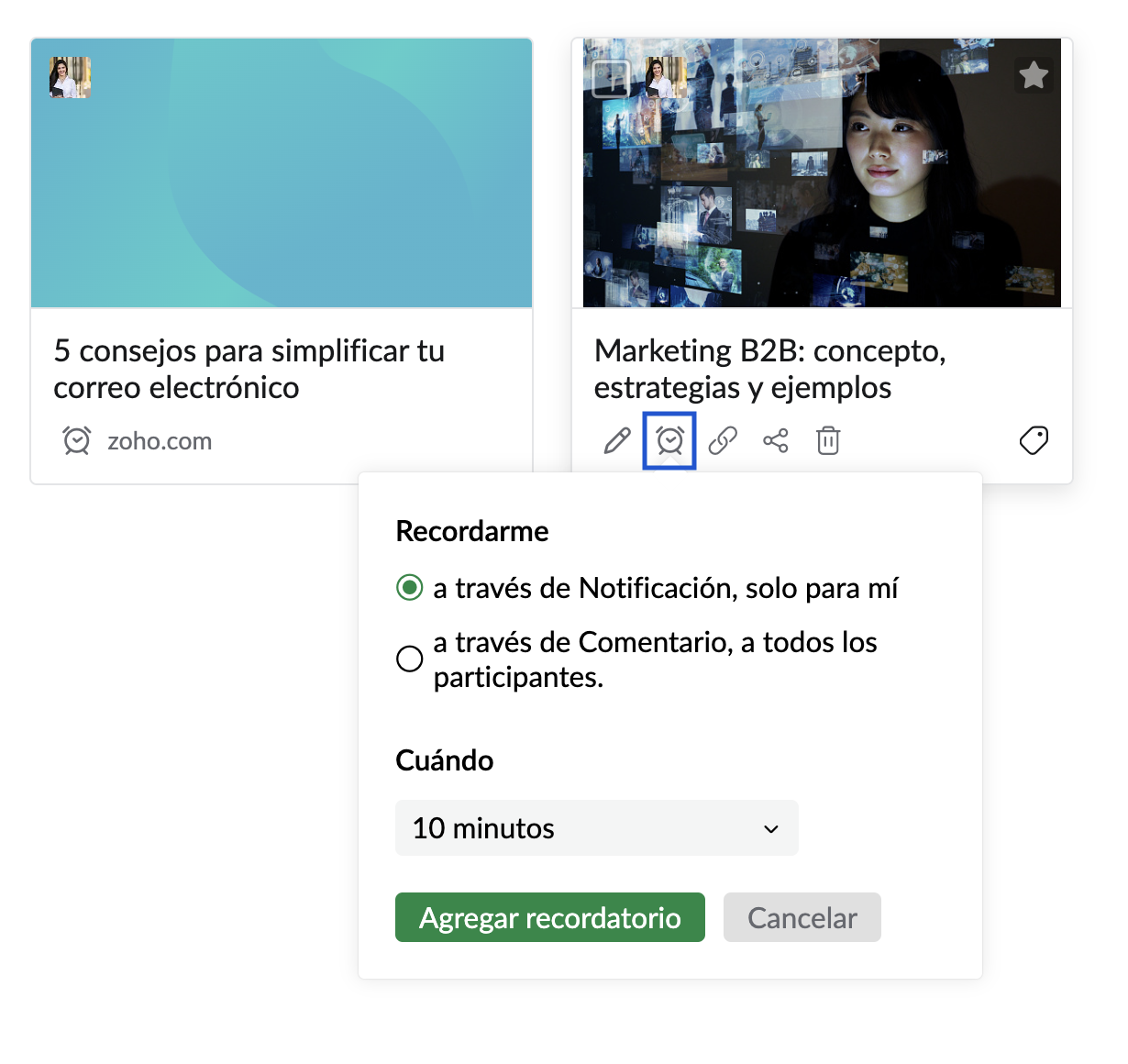Screen dimensions: 1128x1064
Task: Open the alarm clock reminder icon on Marketing card
Action: click(670, 441)
